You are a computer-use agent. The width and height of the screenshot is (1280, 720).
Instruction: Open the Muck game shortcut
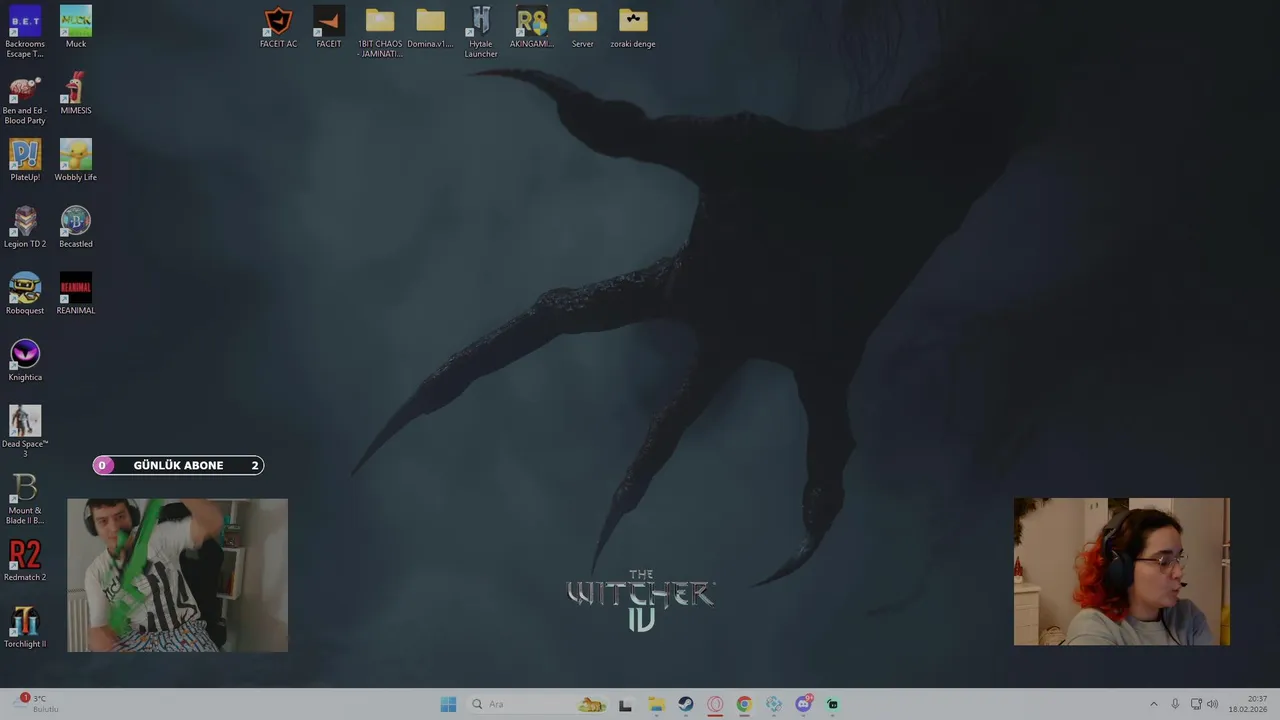point(76,27)
